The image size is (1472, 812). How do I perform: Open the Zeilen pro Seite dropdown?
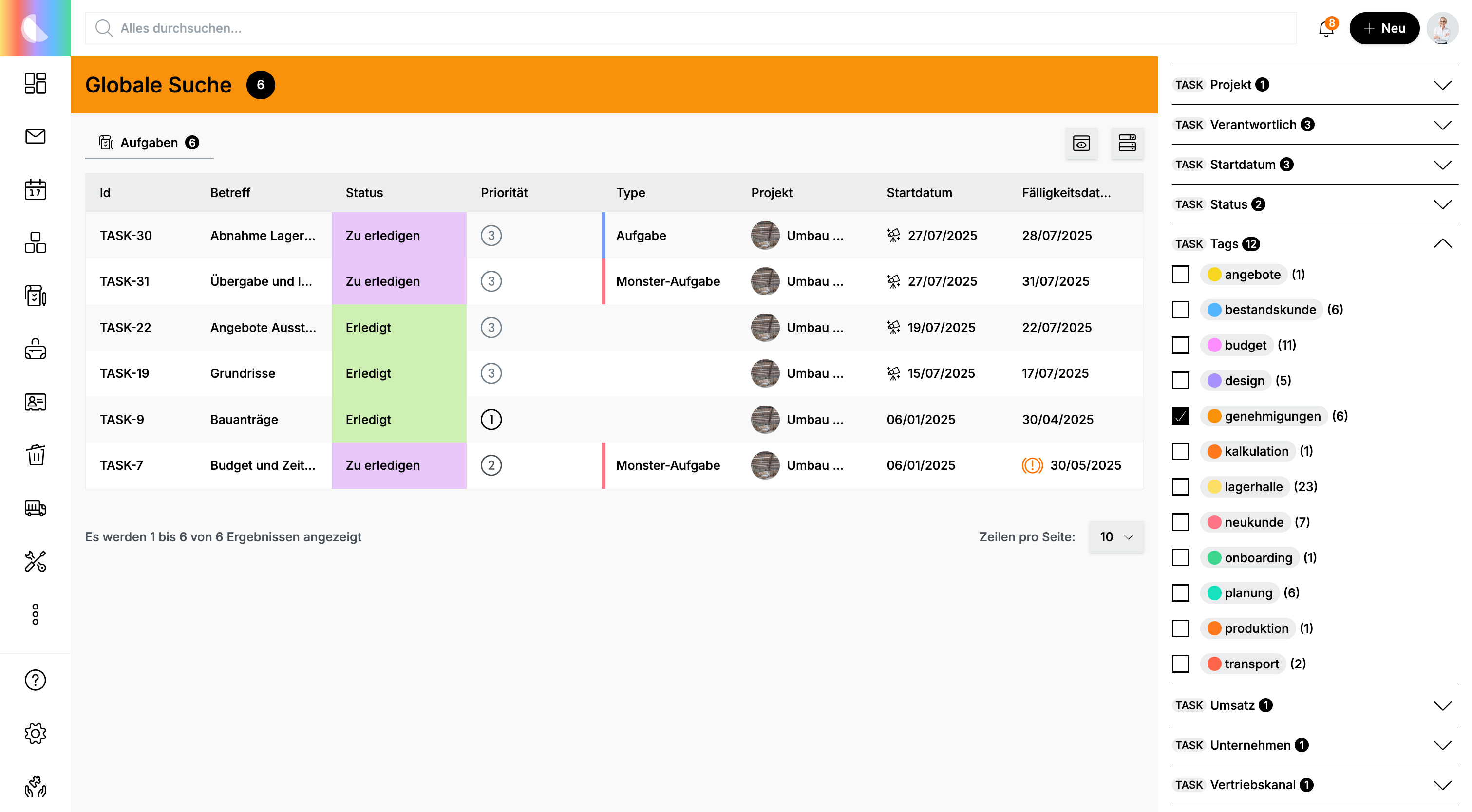pos(1116,537)
